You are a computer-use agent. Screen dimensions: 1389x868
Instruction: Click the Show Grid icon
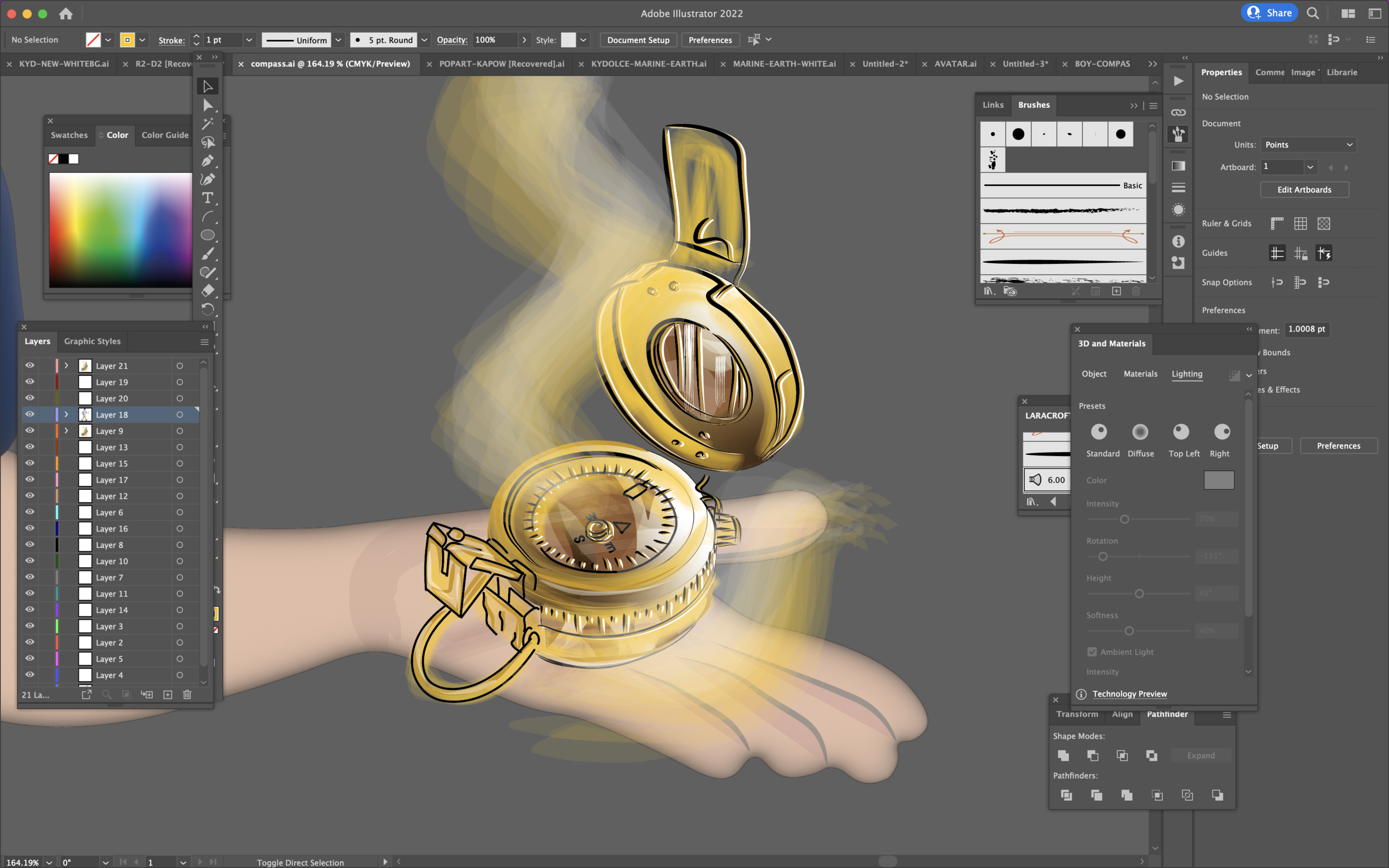(x=1301, y=223)
